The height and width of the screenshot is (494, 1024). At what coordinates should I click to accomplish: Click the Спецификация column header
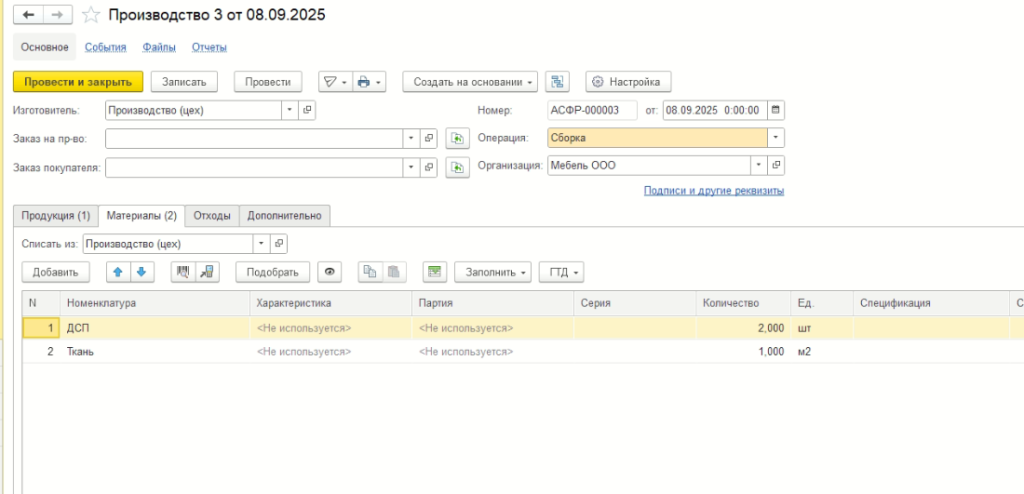point(931,303)
